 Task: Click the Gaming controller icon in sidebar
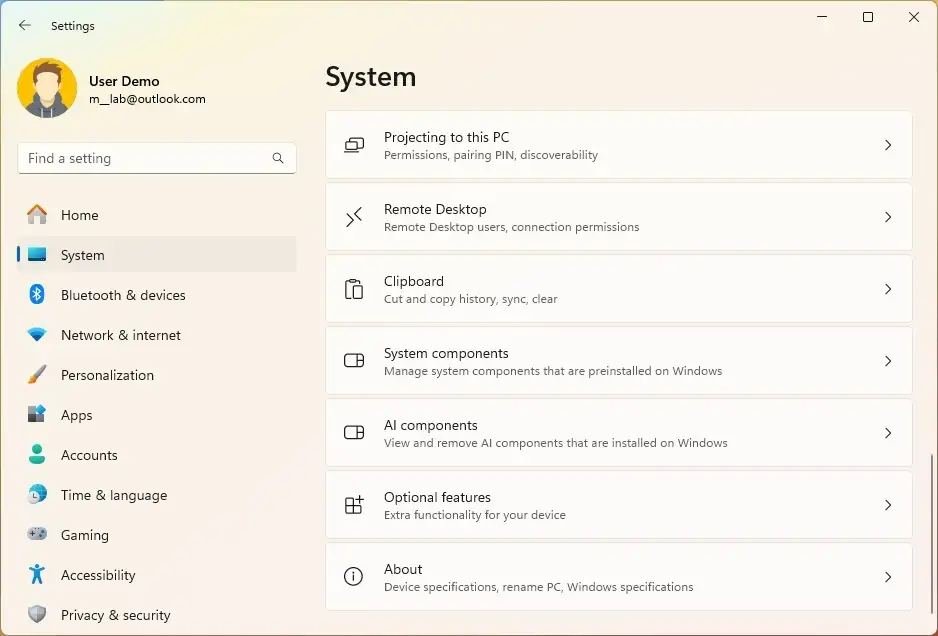[38, 535]
